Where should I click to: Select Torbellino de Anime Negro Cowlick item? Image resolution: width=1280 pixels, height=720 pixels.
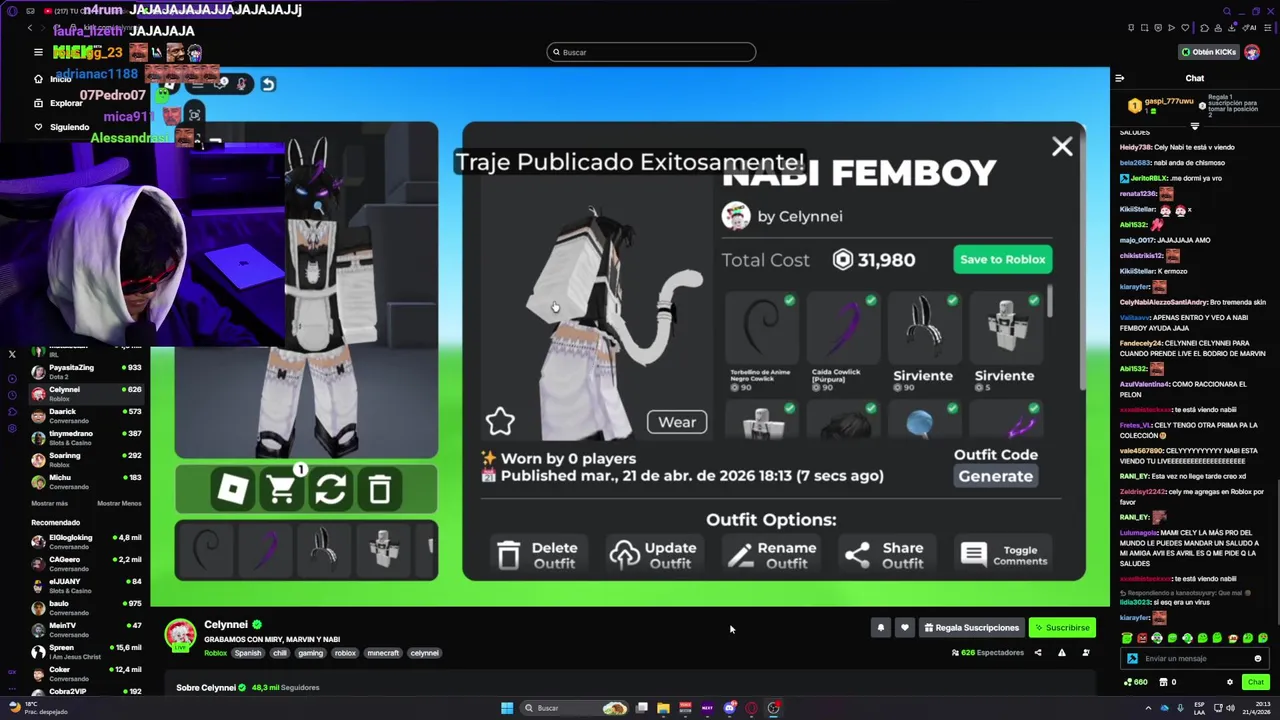click(x=761, y=342)
